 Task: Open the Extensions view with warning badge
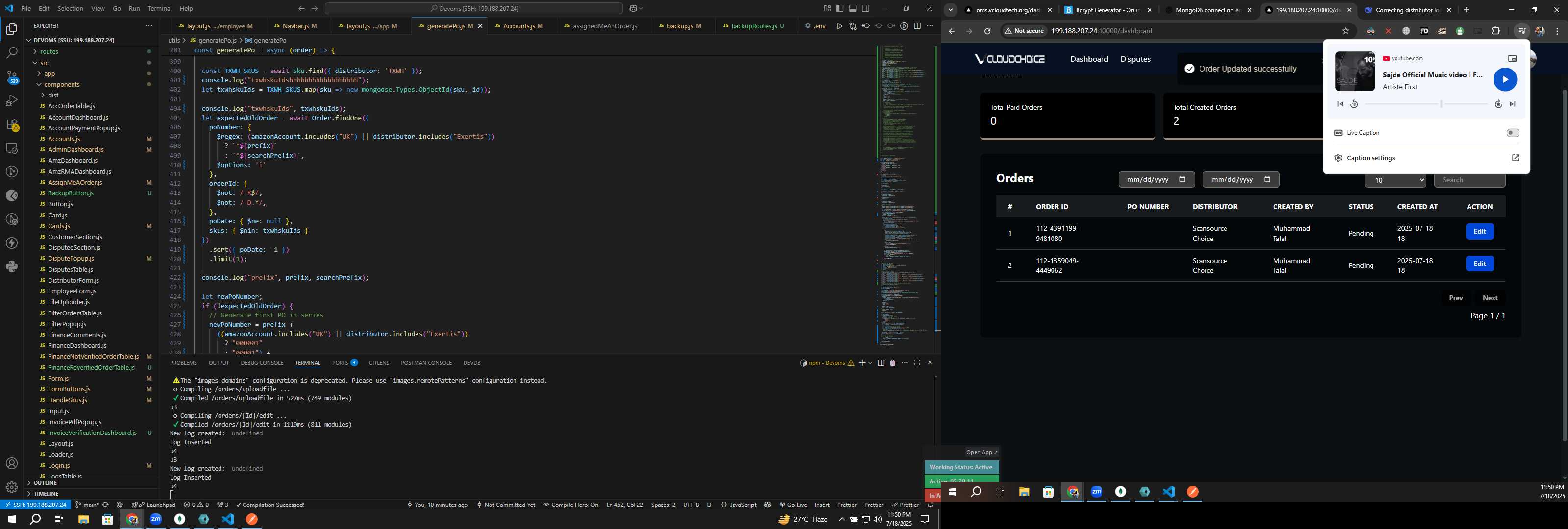coord(12,125)
